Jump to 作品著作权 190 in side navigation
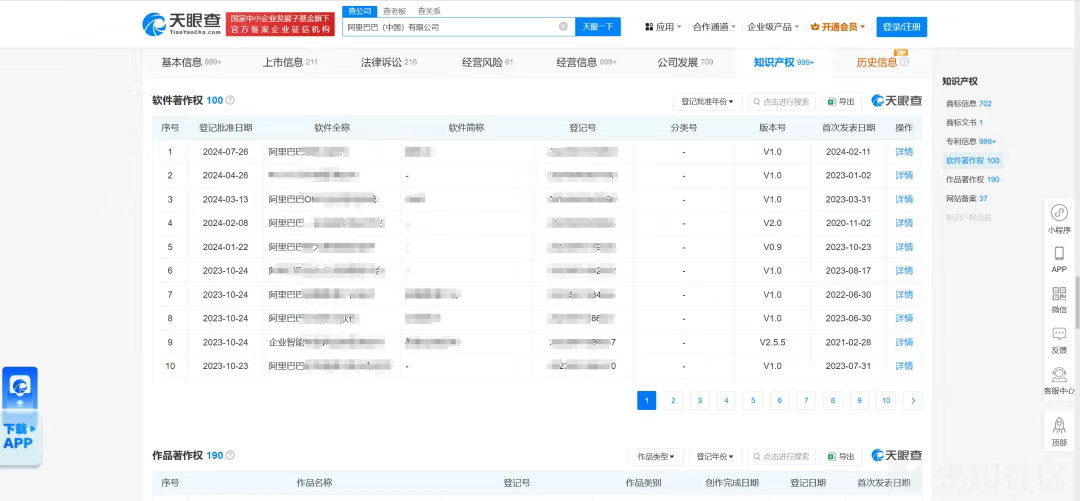 (973, 179)
